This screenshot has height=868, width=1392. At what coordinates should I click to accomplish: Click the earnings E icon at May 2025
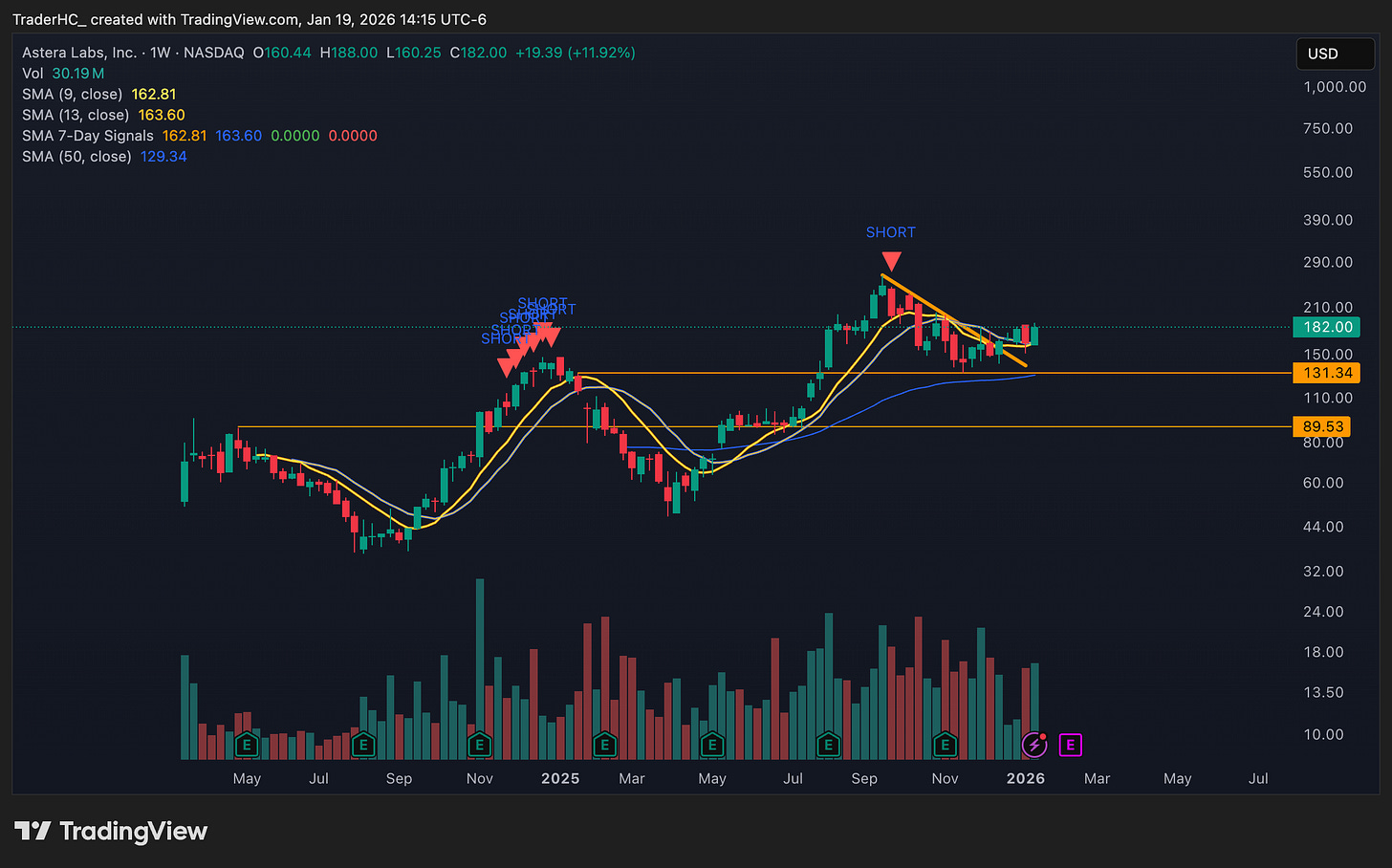[711, 745]
